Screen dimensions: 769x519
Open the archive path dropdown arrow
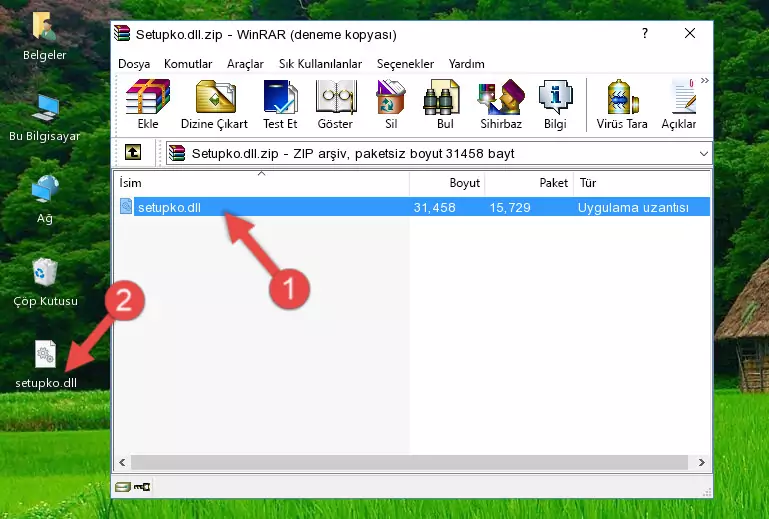coord(704,154)
